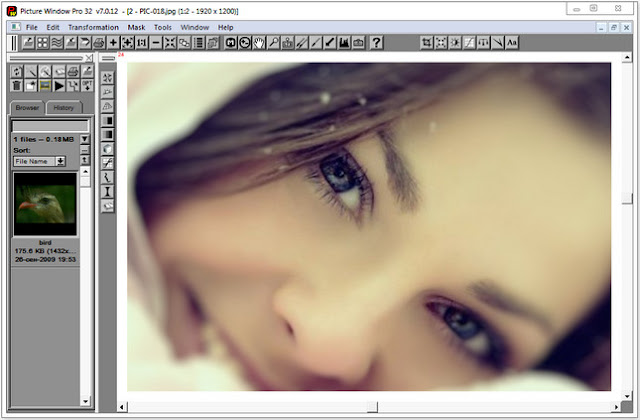The image size is (640, 420).
Task: Start slideshow with the play arrow icon
Action: 59,85
